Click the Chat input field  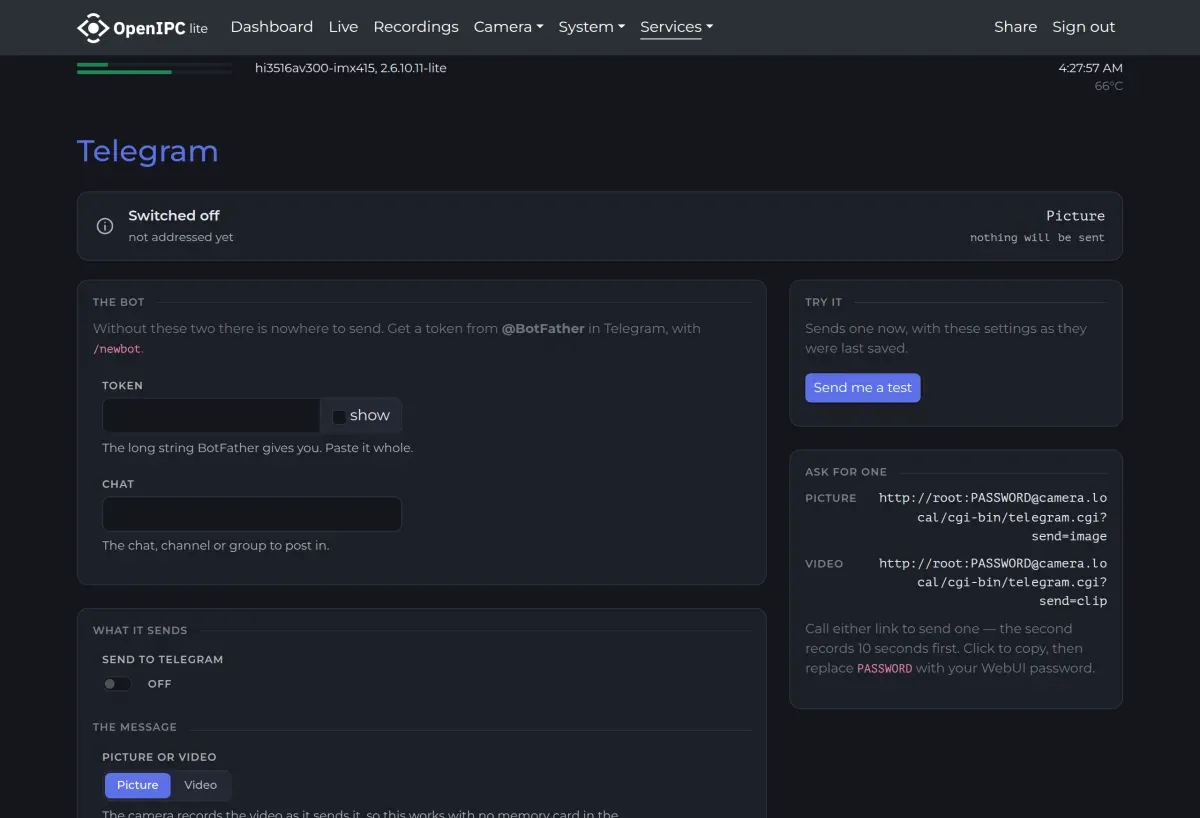[252, 514]
